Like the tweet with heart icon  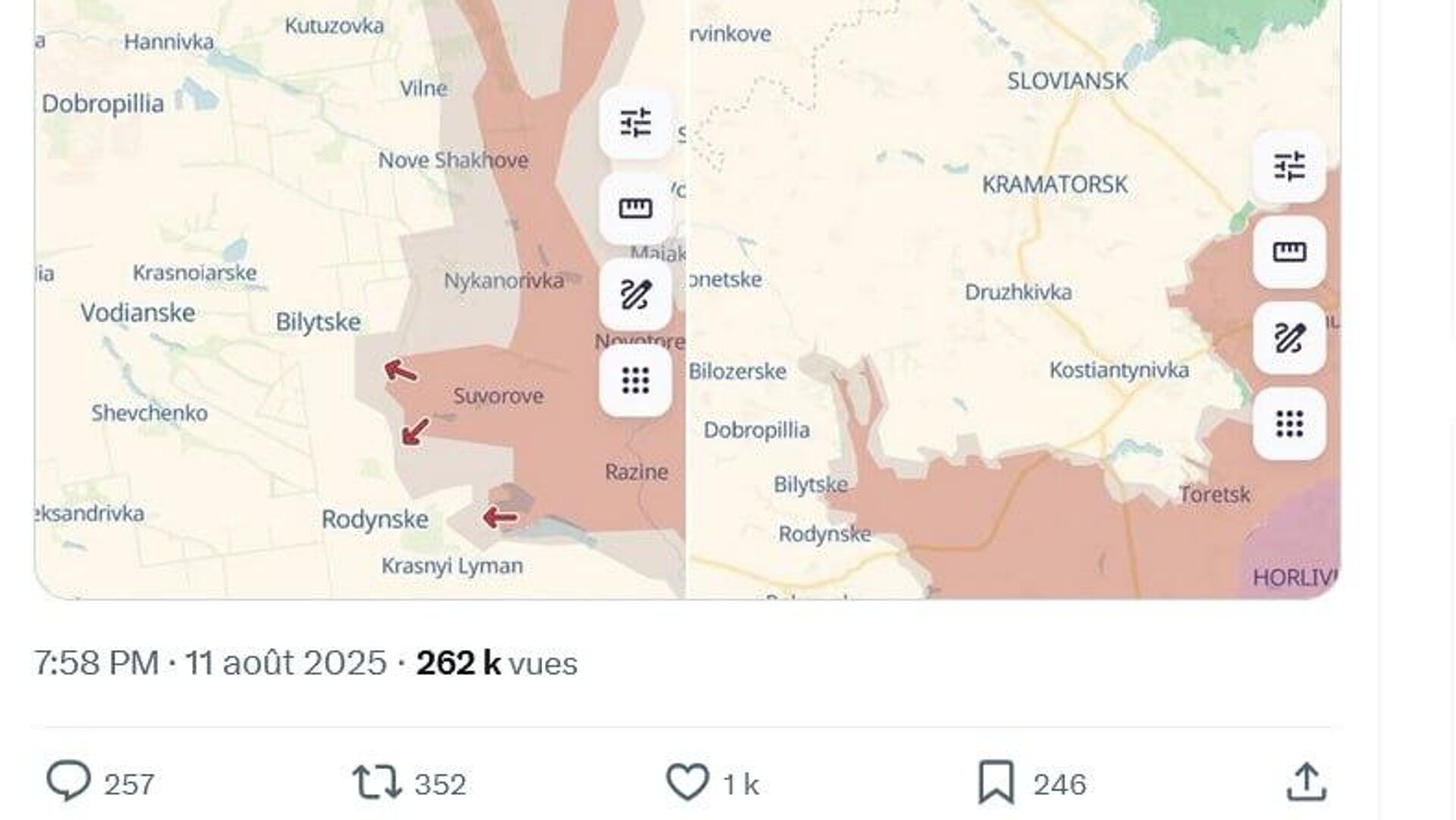687,782
